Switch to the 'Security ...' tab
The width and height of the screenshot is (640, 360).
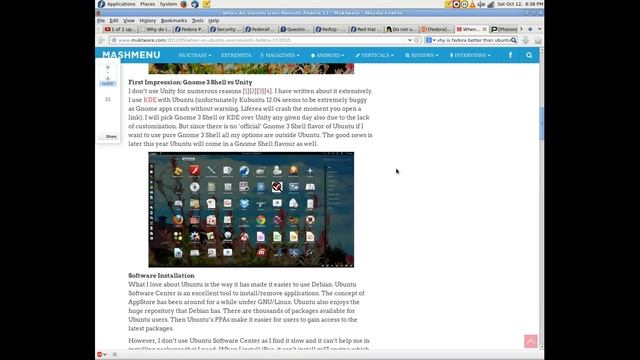[225, 29]
